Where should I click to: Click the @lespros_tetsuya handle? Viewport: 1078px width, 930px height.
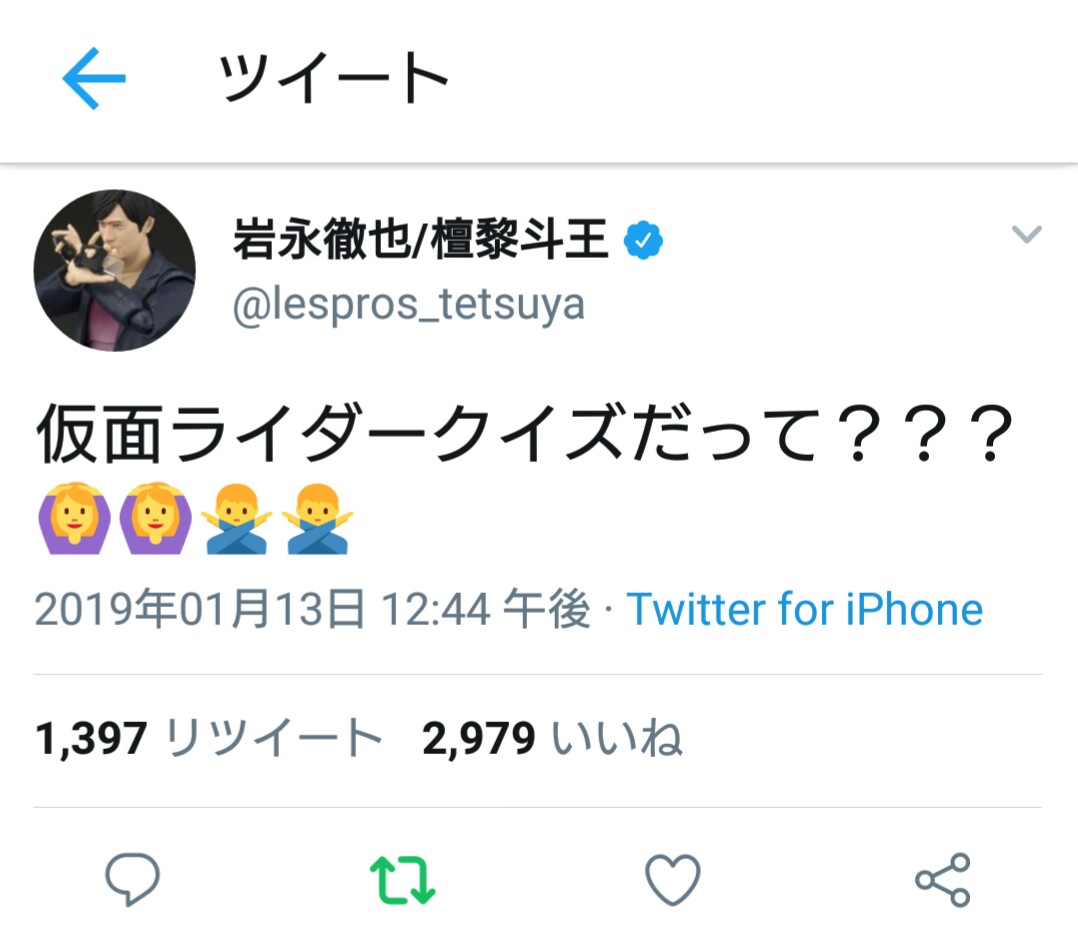tap(408, 303)
